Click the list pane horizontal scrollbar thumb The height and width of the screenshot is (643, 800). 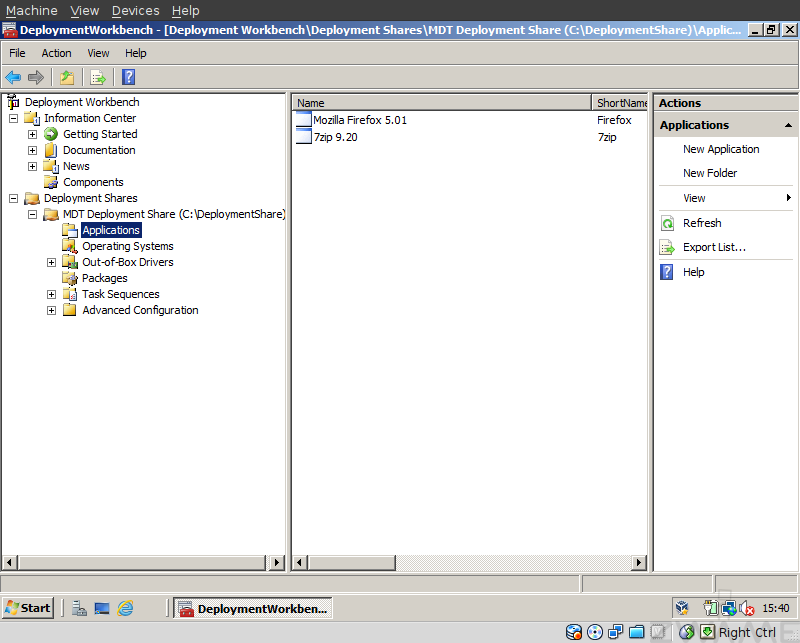pos(352,563)
